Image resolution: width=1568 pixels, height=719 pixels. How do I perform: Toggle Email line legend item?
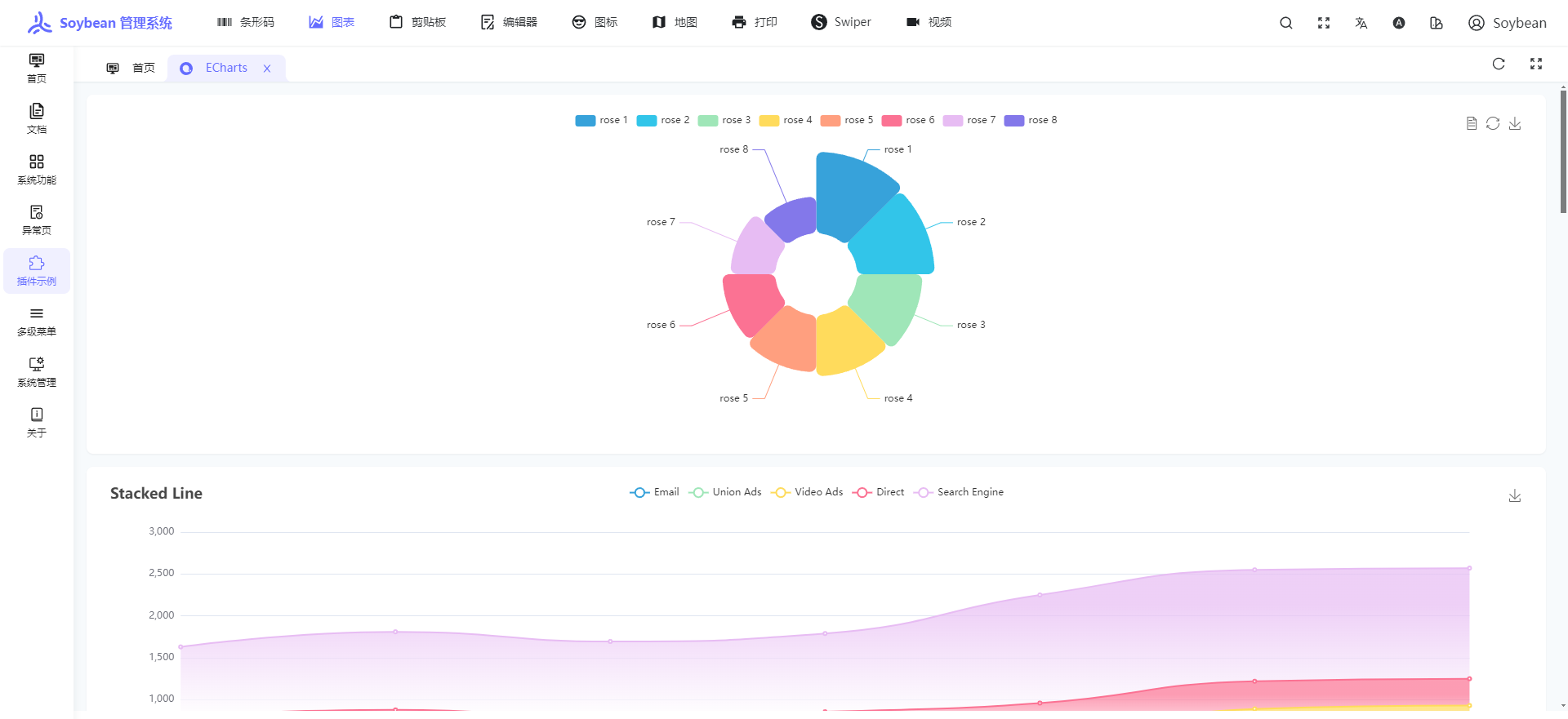click(x=654, y=492)
